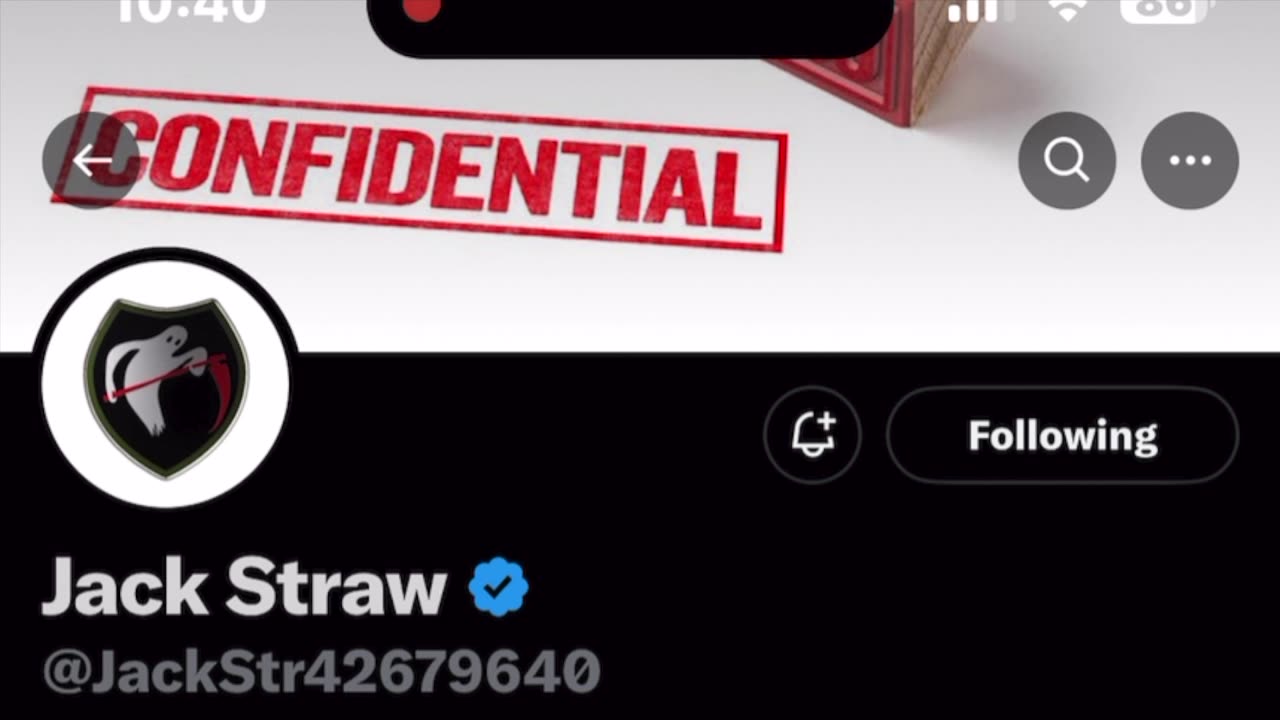Turn on notifications with the bell-plus icon

point(812,435)
